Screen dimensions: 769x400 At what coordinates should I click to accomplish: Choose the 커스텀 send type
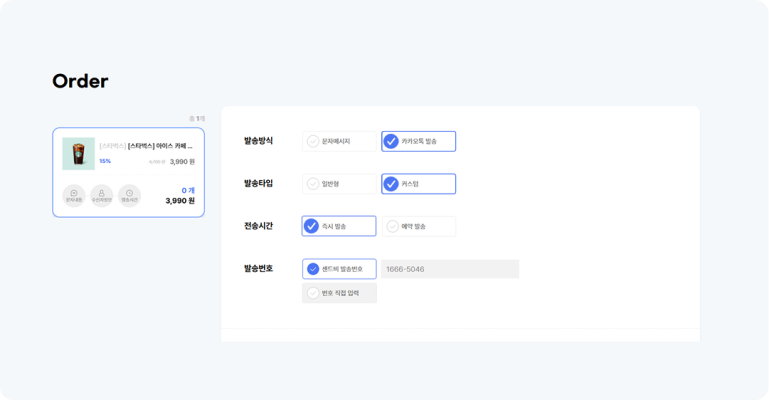pos(418,184)
